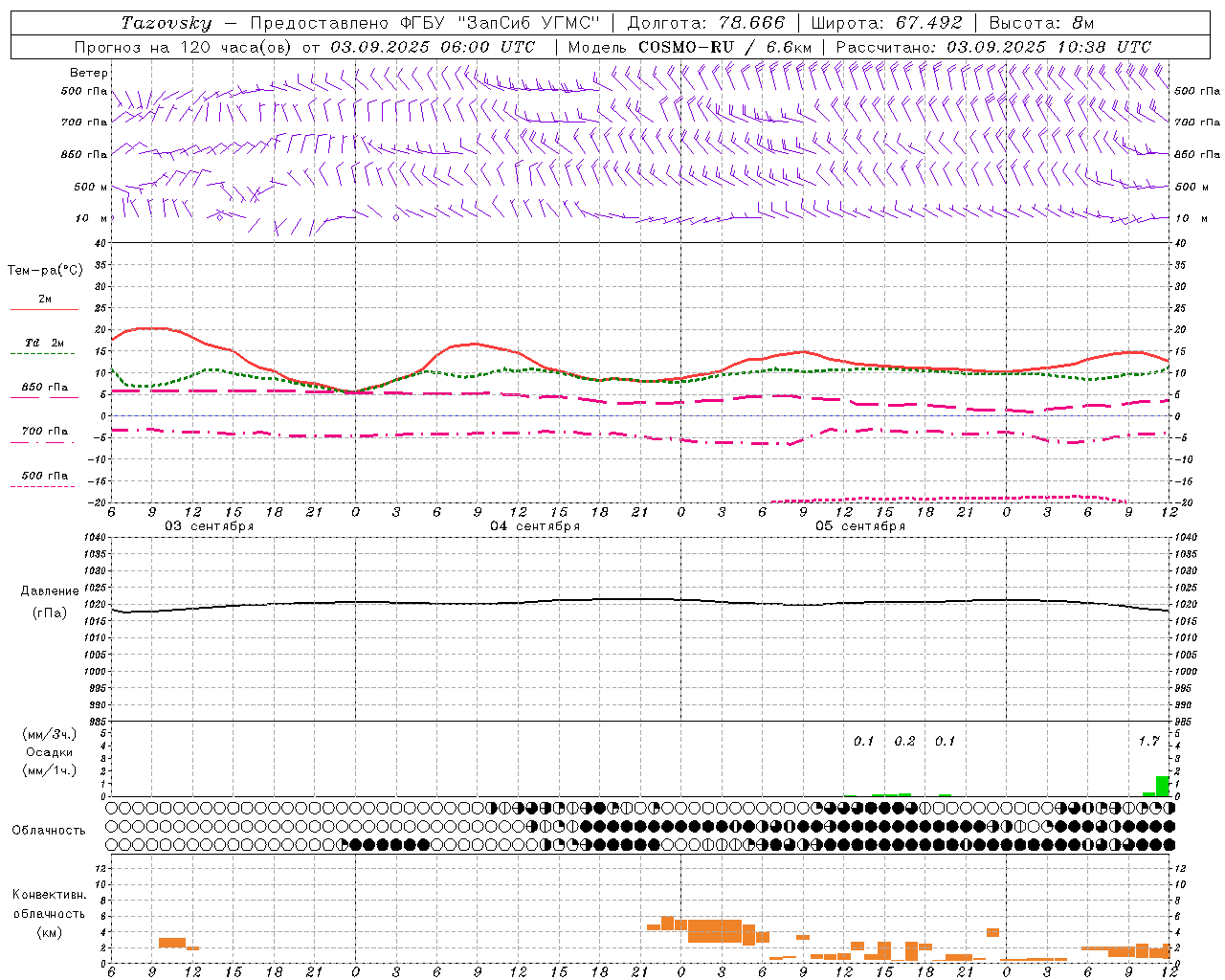
Task: Click the "0.2" precipitation amount value
Action: click(x=904, y=742)
